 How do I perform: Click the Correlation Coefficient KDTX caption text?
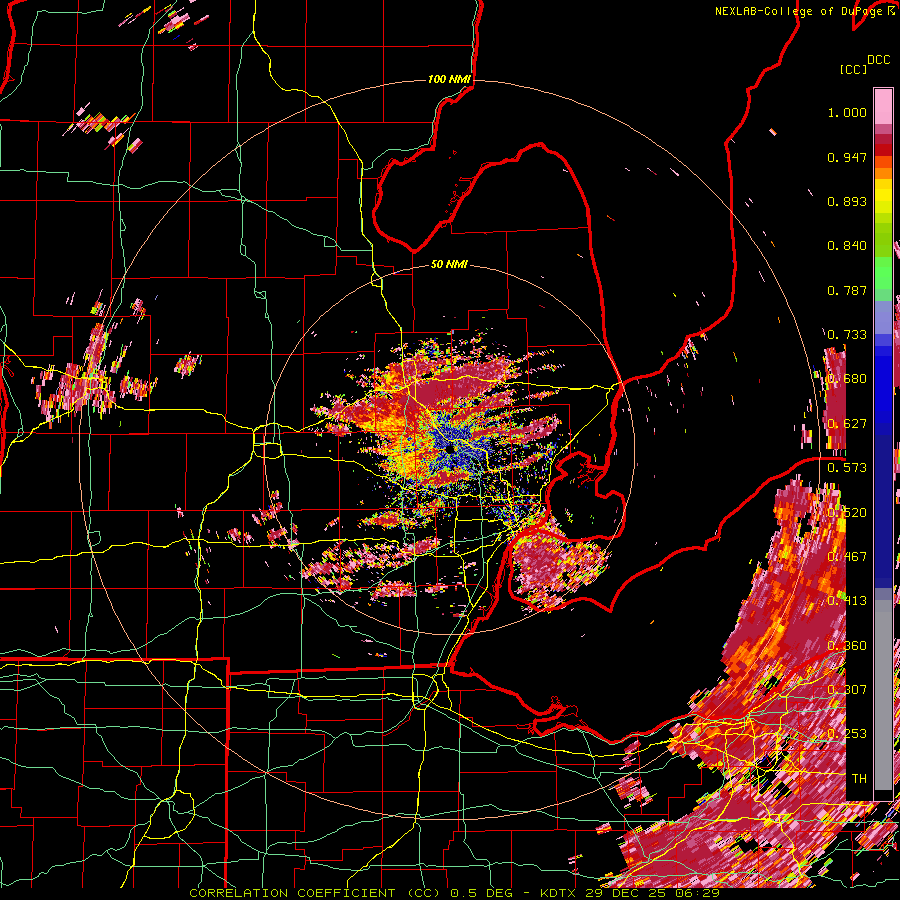[454, 893]
